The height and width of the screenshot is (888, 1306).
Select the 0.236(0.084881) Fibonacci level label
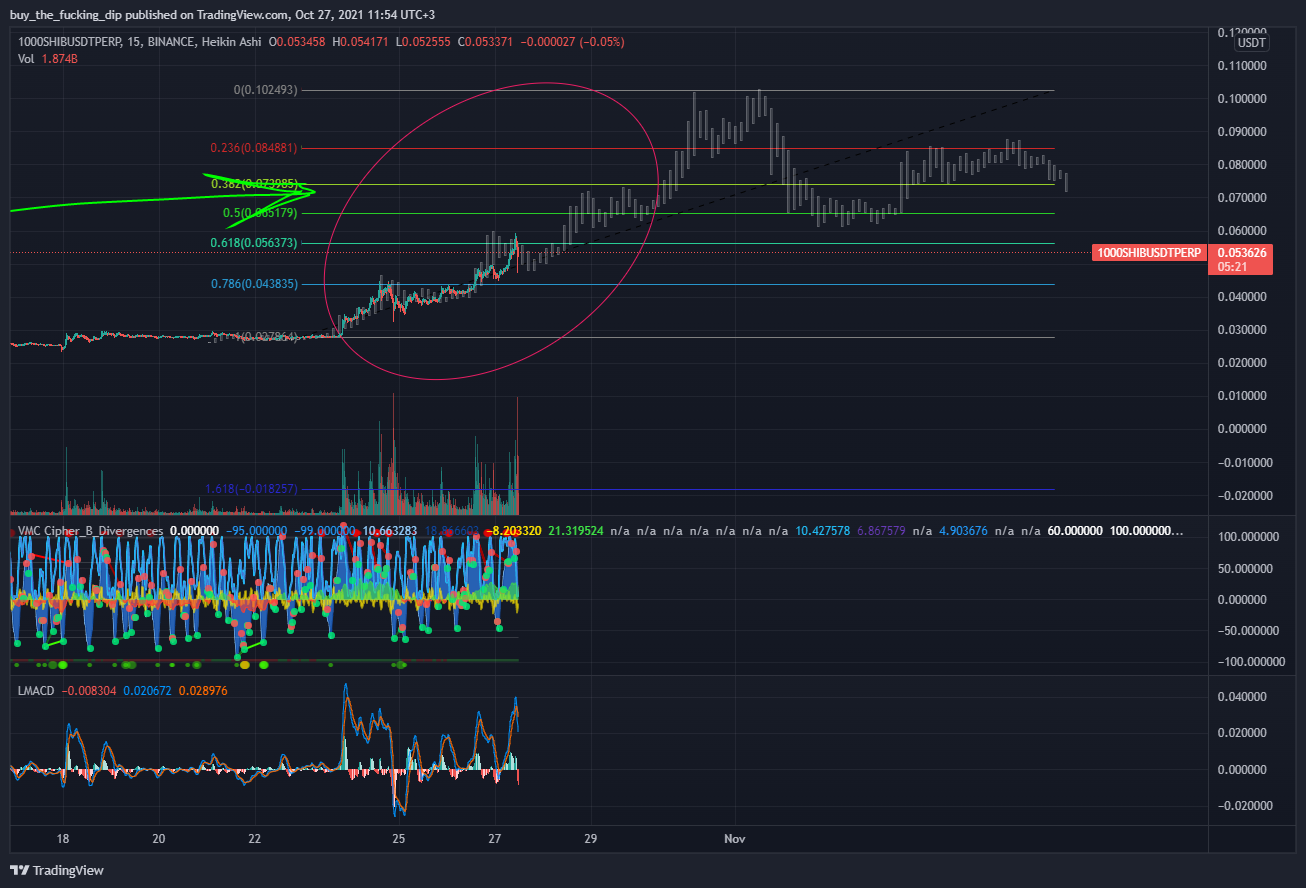[254, 148]
